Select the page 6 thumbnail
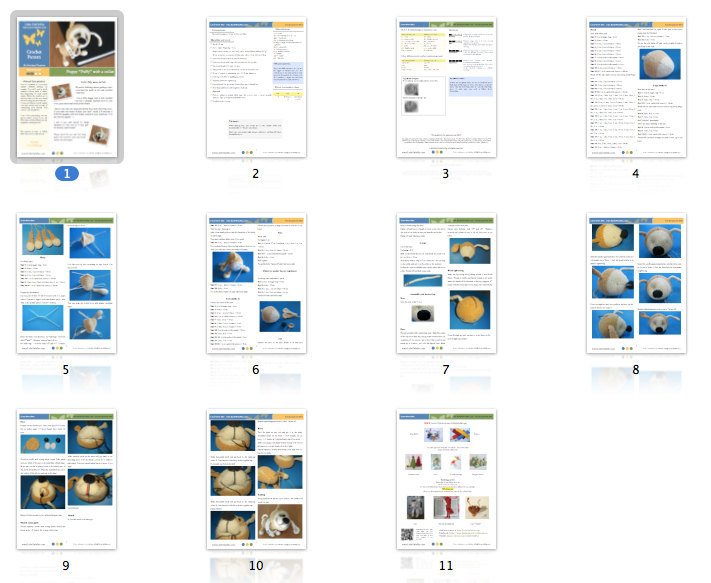Viewport: 711px width, 583px height. 256,282
